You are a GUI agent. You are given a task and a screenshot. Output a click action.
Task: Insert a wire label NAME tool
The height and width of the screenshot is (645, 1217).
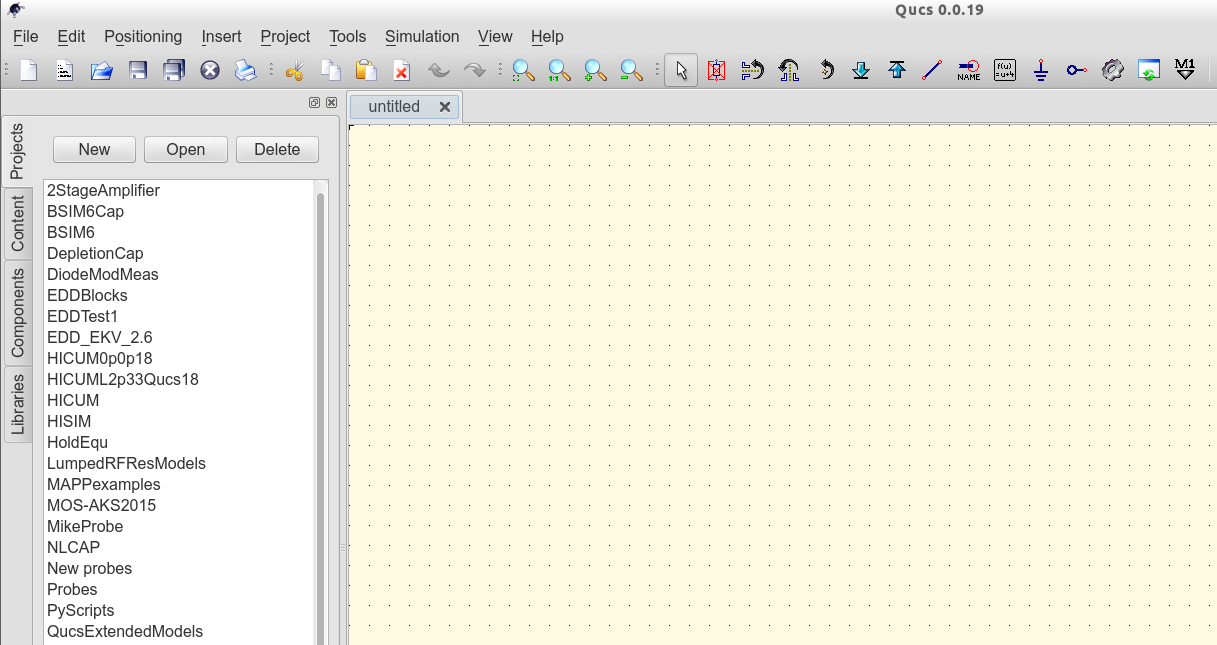pyautogui.click(x=968, y=70)
